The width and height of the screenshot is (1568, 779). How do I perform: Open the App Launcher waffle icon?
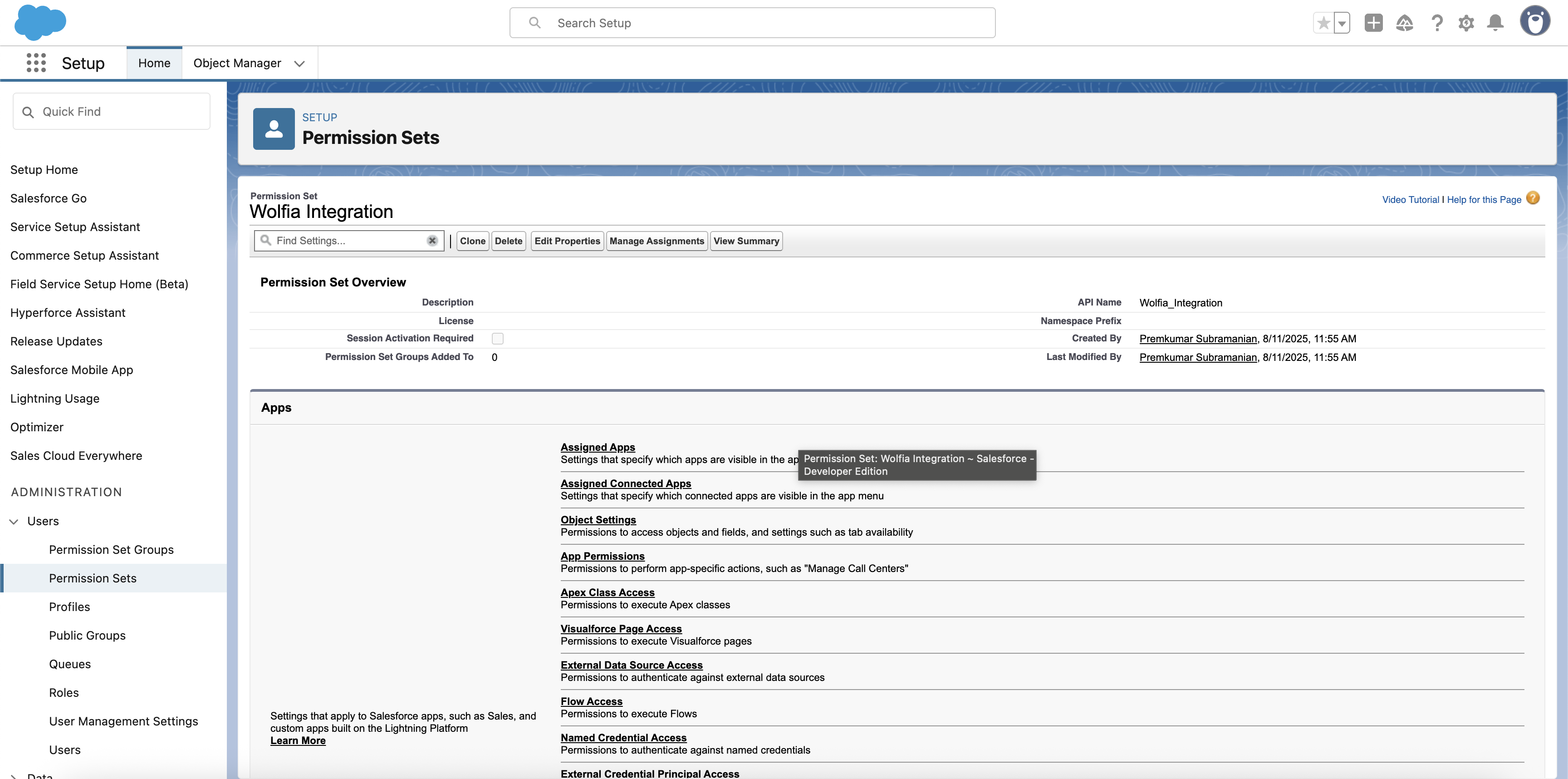point(36,63)
